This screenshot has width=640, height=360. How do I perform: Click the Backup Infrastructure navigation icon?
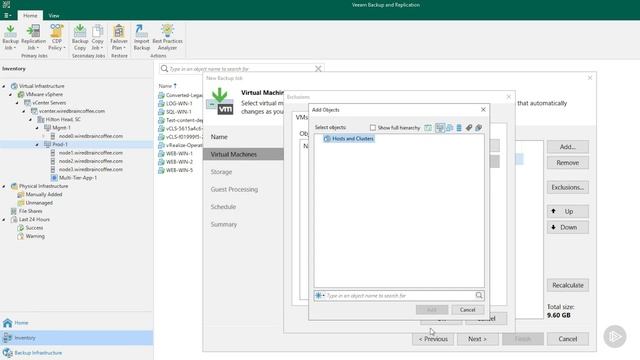[x=7, y=353]
